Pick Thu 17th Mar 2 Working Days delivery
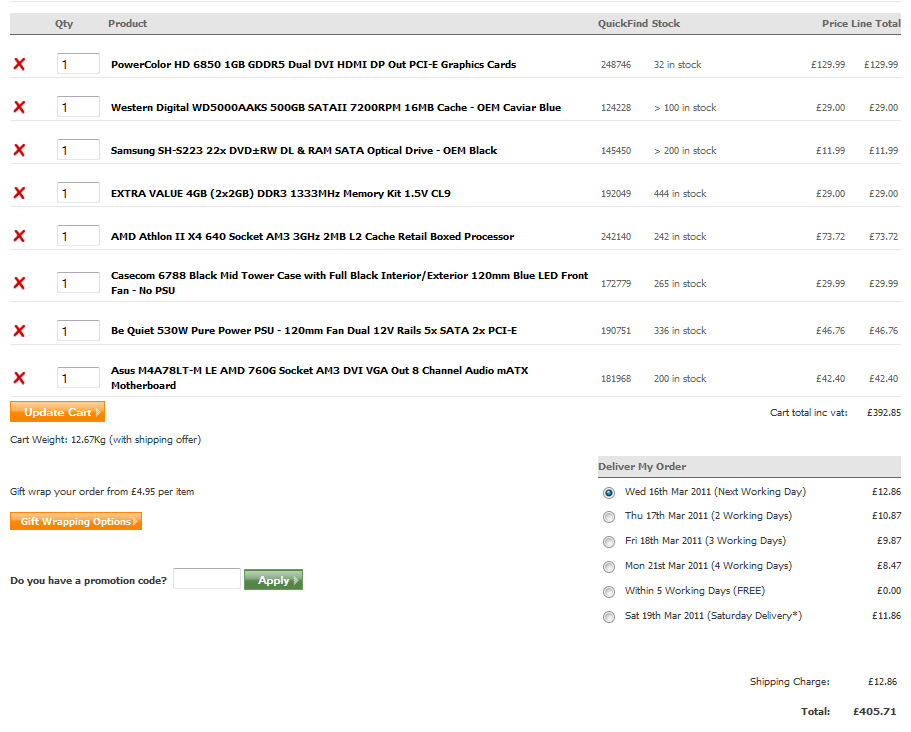Image resolution: width=911 pixels, height=732 pixels. [x=609, y=517]
